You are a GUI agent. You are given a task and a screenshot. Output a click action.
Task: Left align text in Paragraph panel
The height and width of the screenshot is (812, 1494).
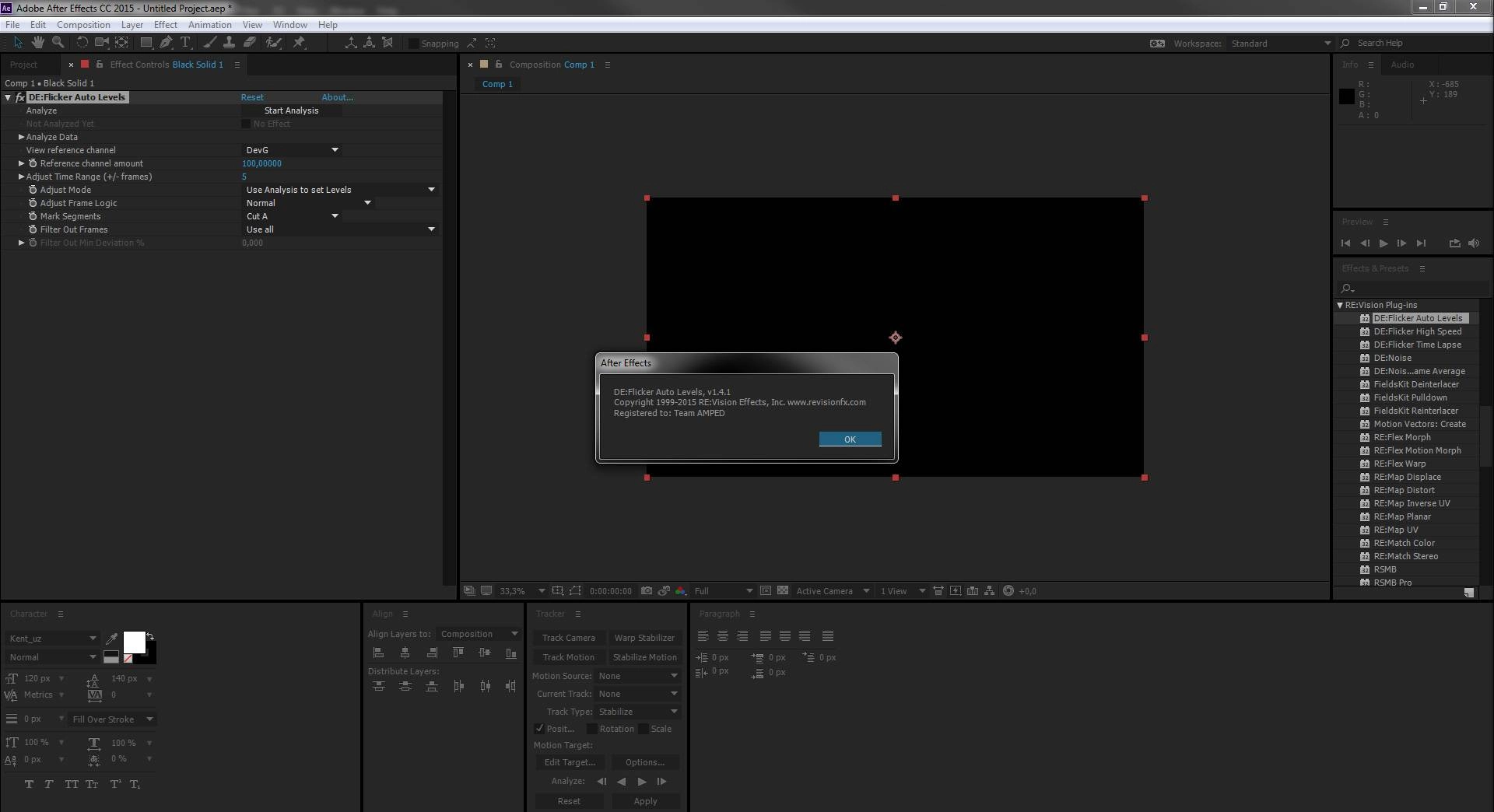click(x=703, y=636)
